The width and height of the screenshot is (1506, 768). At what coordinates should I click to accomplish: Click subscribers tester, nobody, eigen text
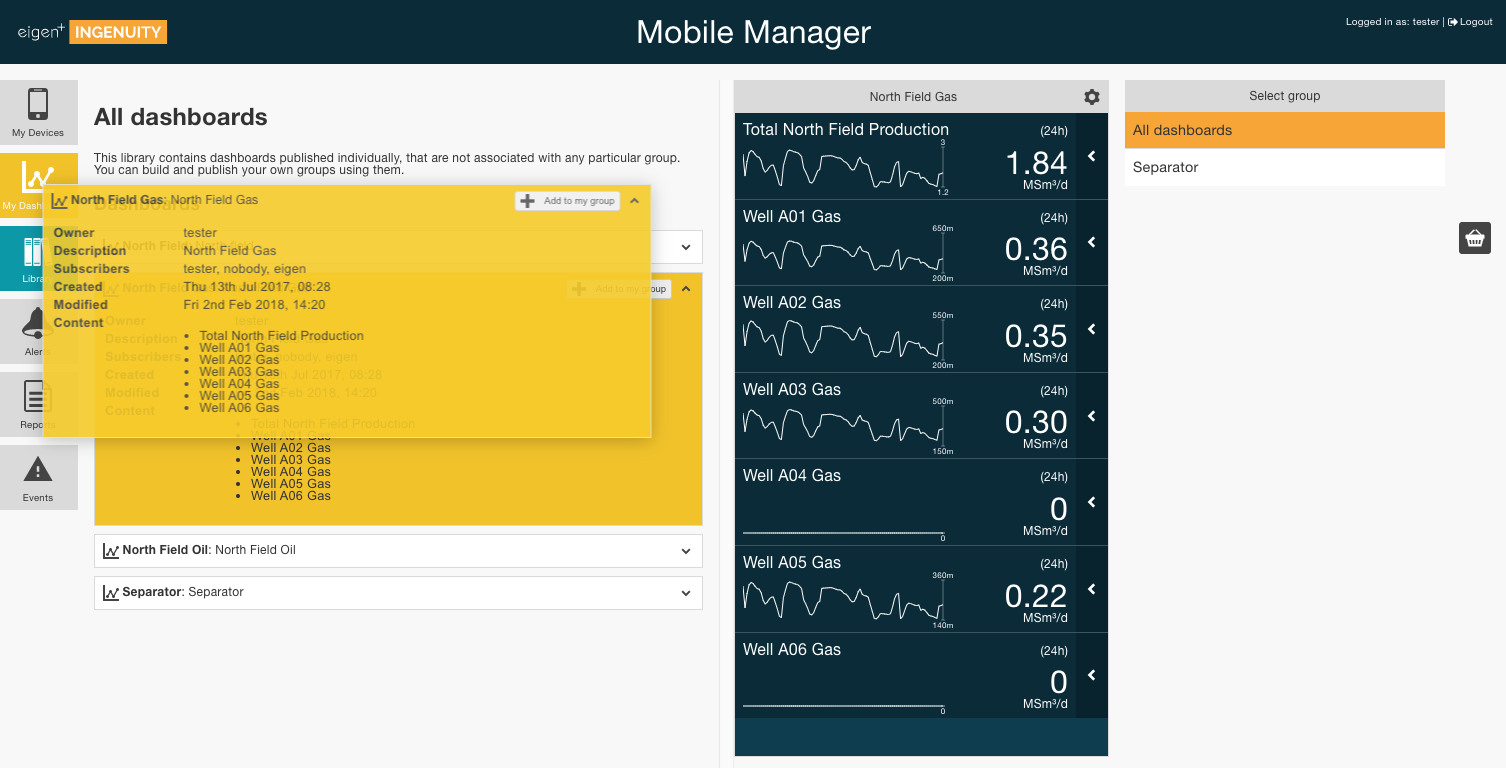[x=245, y=269]
